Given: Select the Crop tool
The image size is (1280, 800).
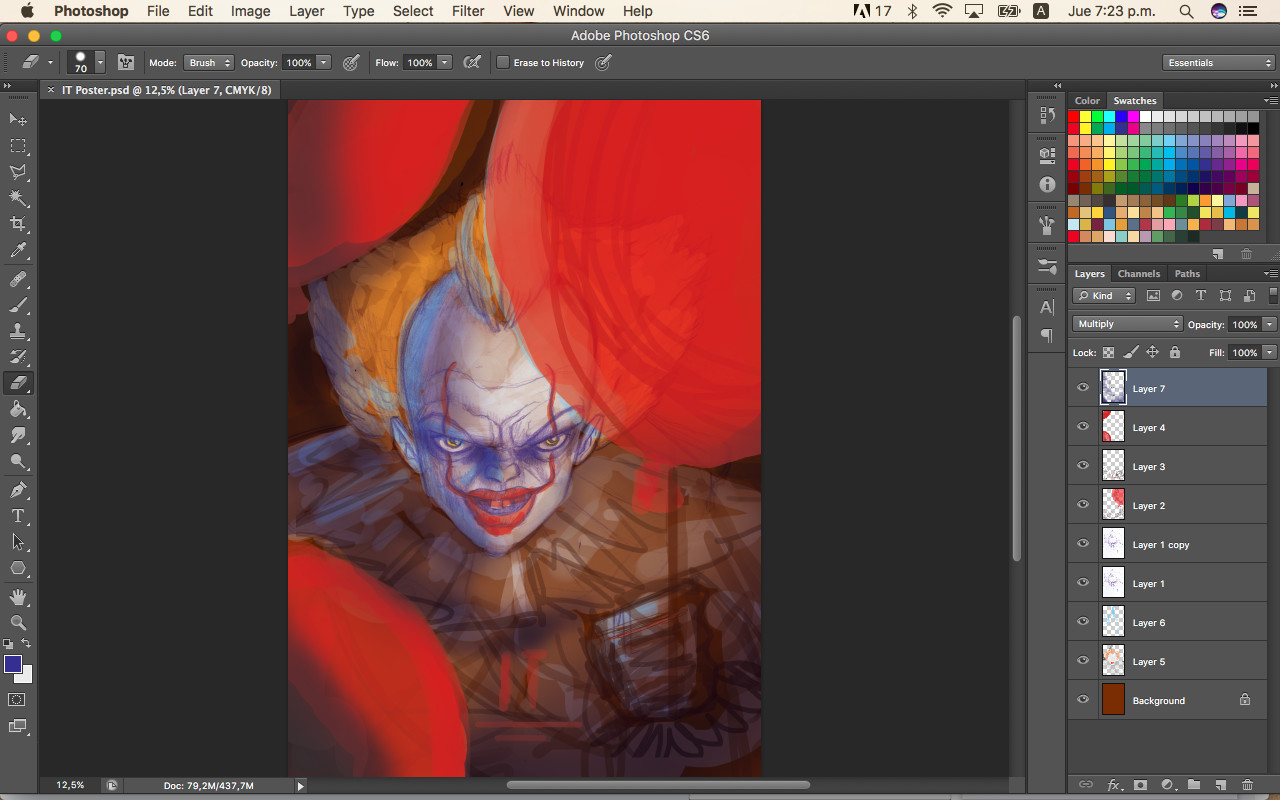Looking at the screenshot, I should (18, 224).
